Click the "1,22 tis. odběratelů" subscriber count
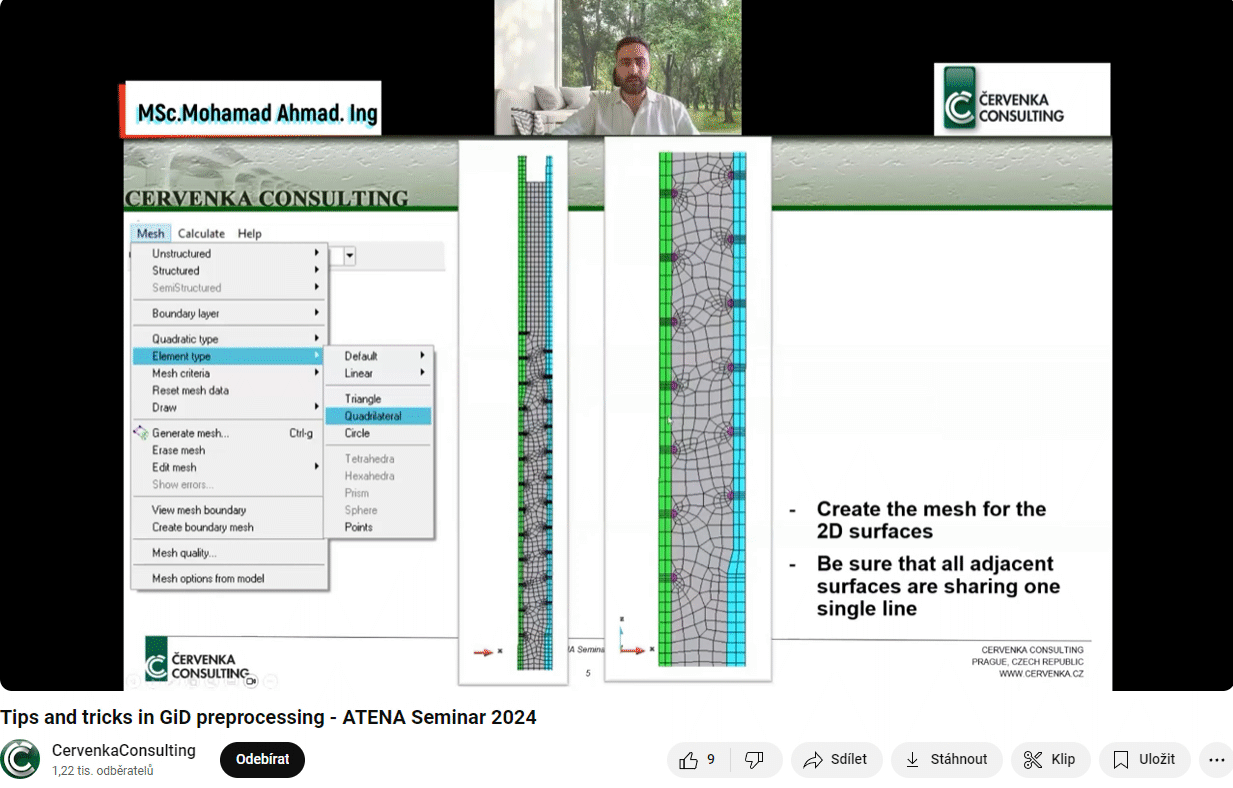 (x=103, y=771)
